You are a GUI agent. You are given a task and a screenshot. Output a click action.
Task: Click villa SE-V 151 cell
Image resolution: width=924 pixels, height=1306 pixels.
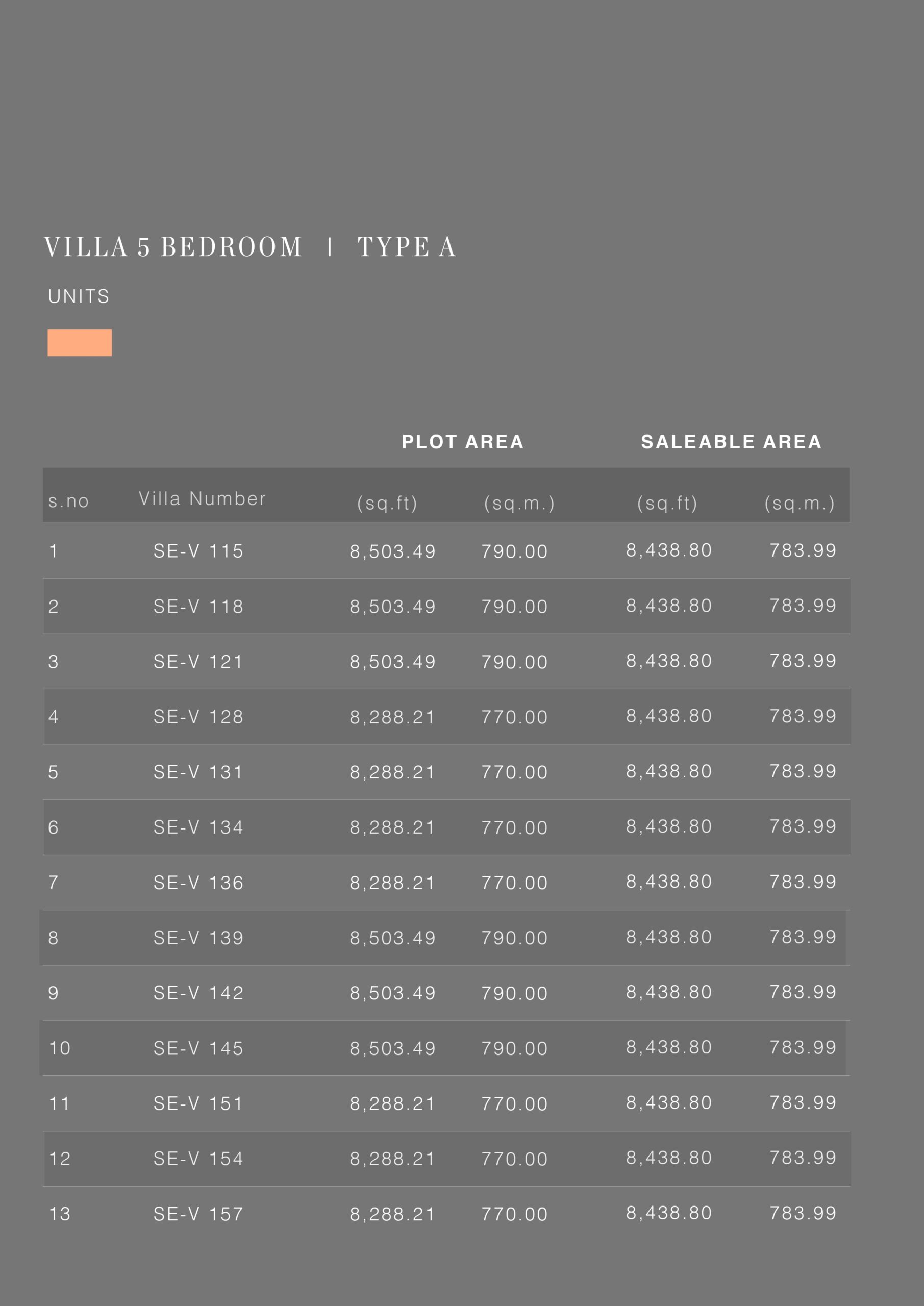tap(198, 1103)
